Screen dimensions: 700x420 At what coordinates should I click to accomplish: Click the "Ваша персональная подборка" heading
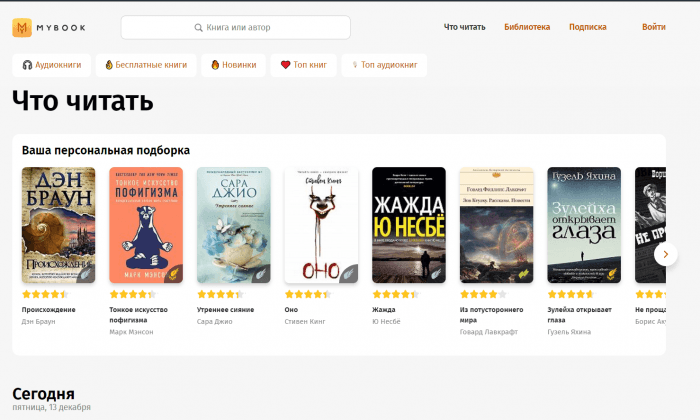click(x=106, y=150)
